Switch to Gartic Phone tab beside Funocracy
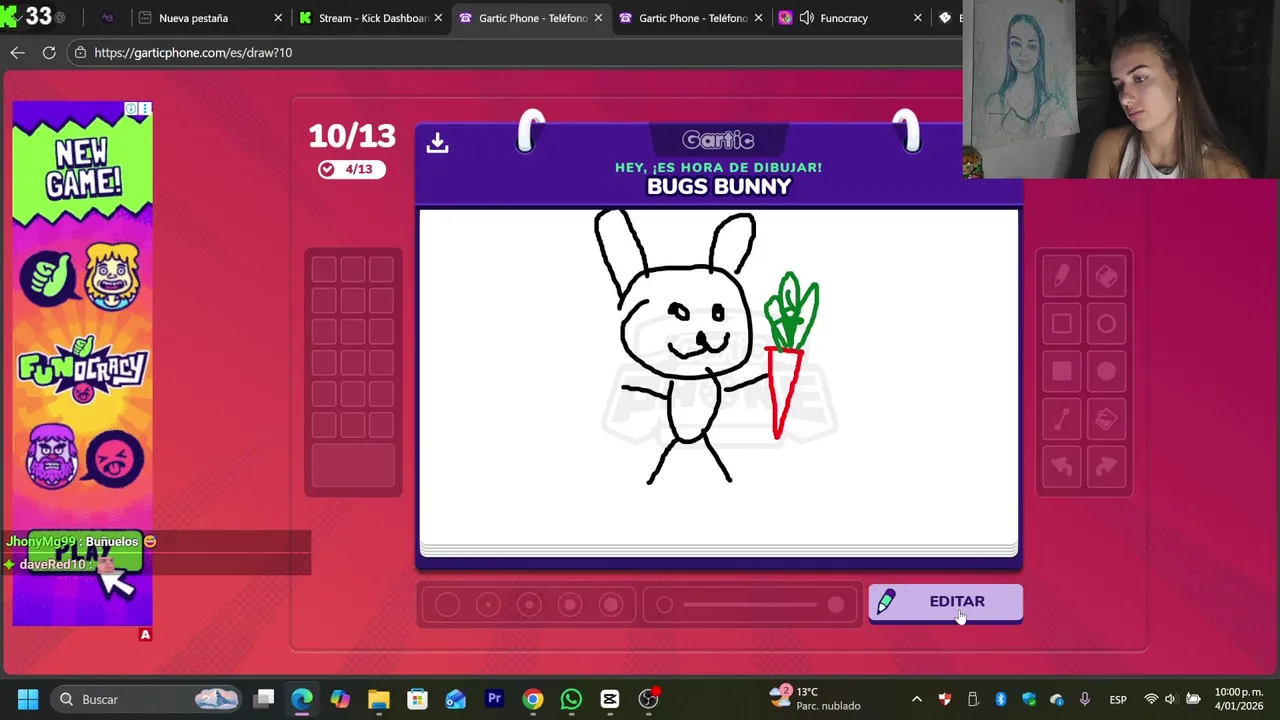 692,18
